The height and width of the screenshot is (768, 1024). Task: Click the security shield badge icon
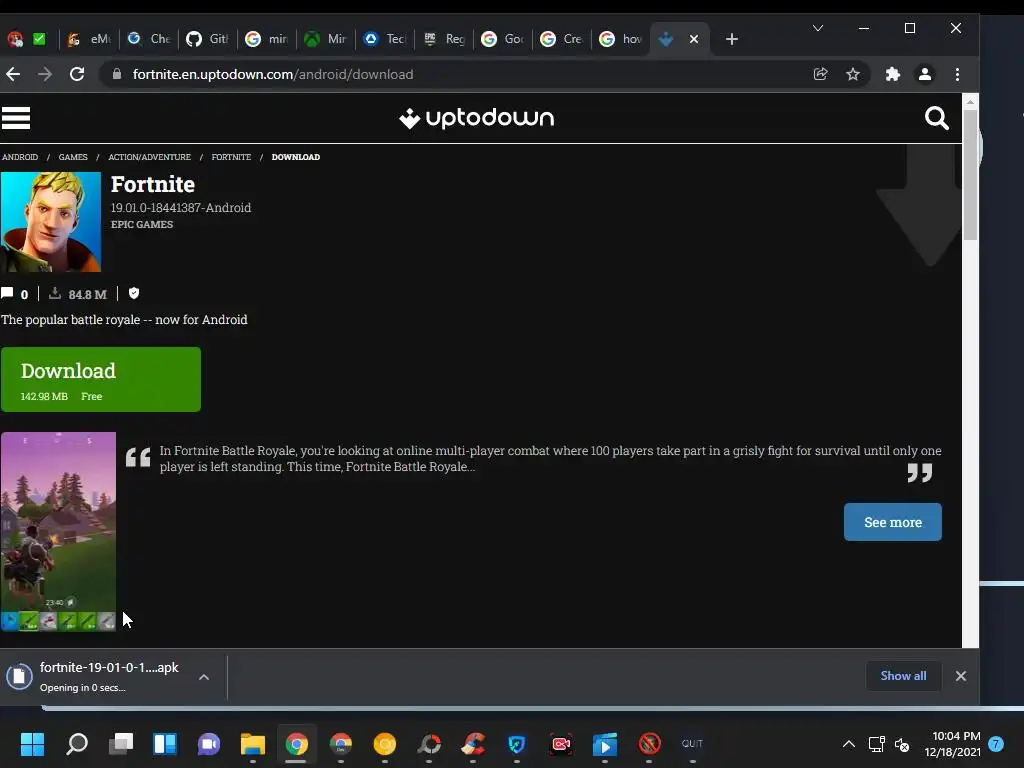coord(134,293)
